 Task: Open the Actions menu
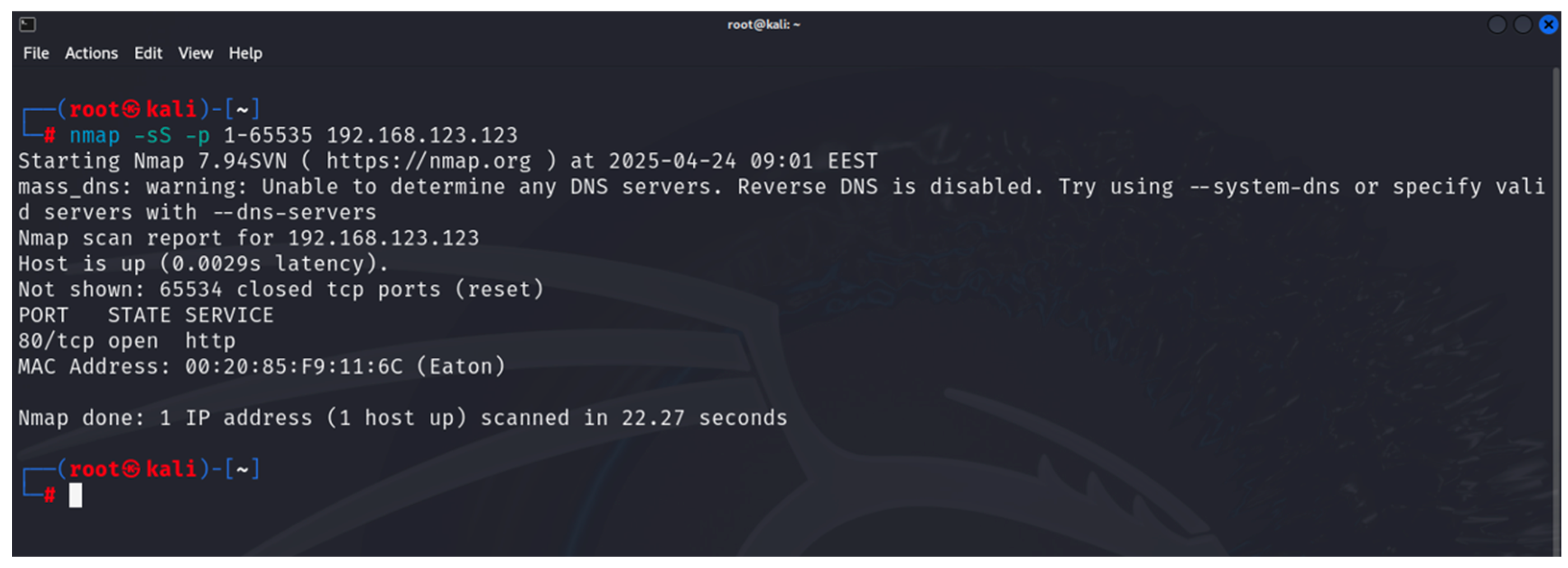pyautogui.click(x=91, y=54)
